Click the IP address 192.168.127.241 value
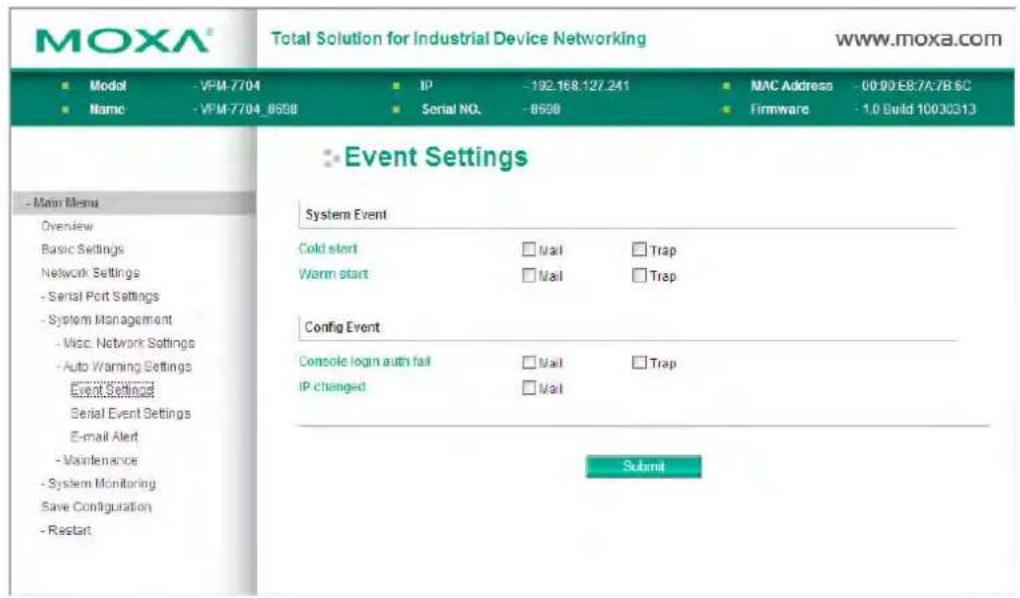 click(578, 86)
